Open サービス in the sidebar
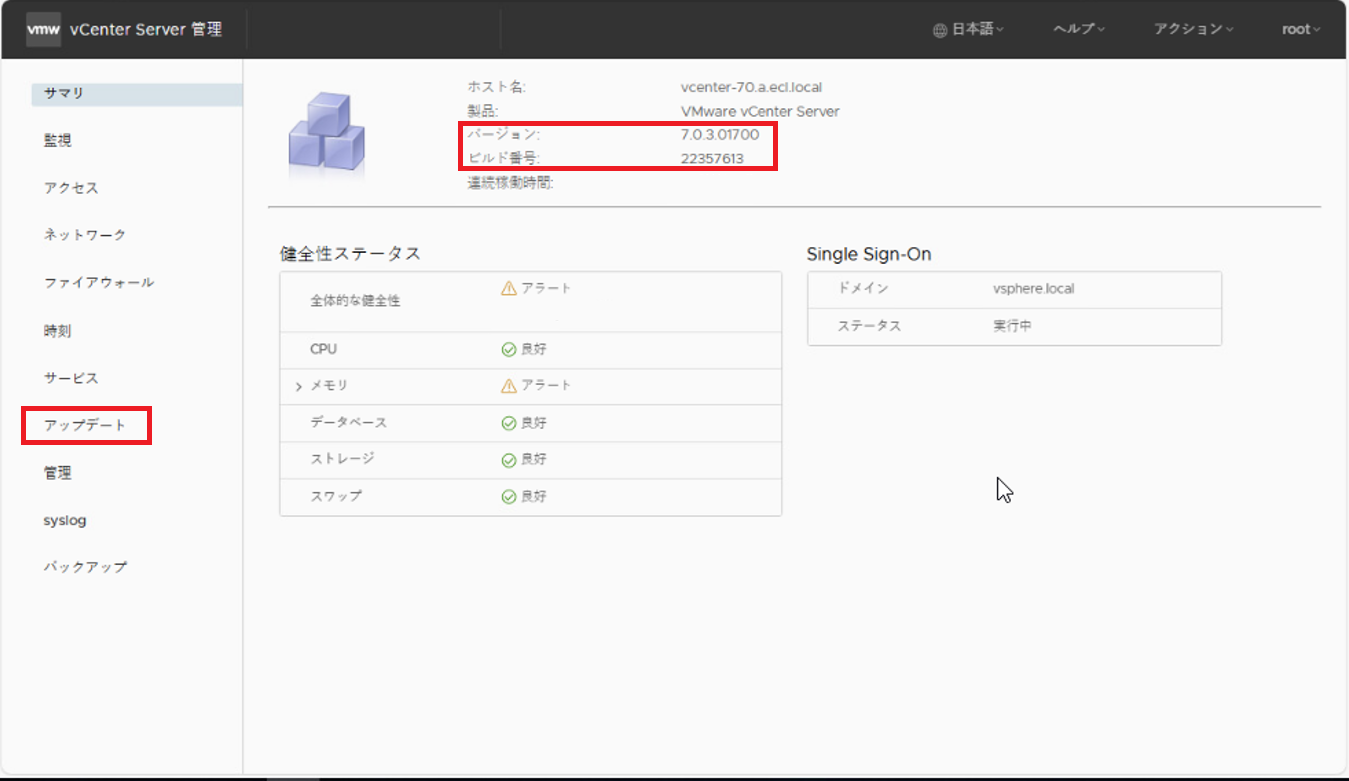The image size is (1349, 781). [71, 378]
